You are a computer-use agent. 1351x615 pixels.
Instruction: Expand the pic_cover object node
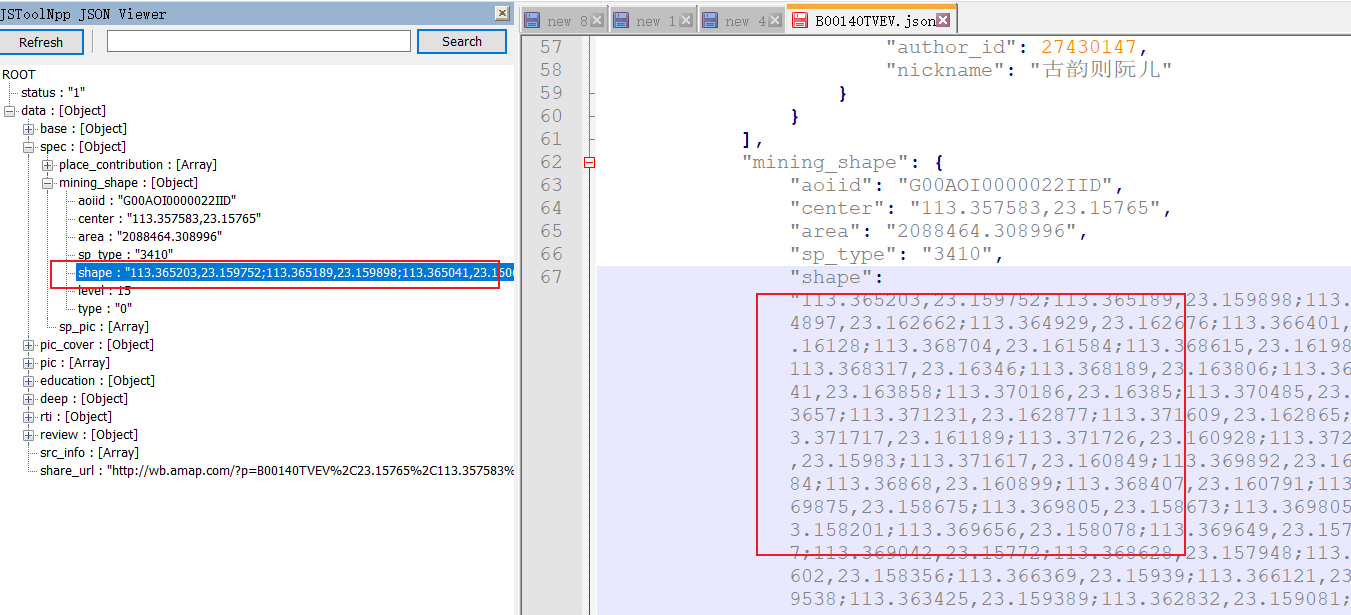(29, 345)
